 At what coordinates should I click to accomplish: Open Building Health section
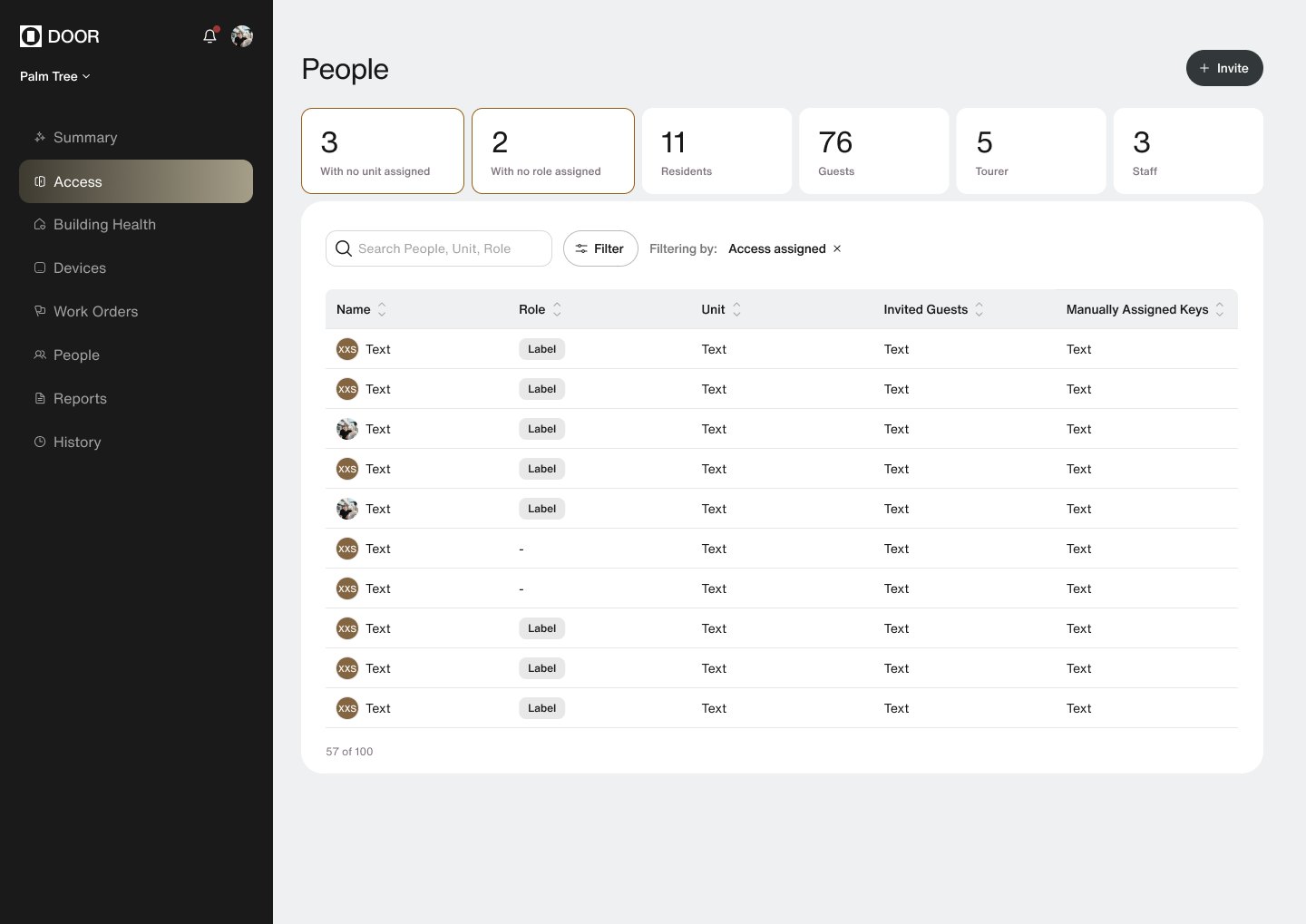136,225
